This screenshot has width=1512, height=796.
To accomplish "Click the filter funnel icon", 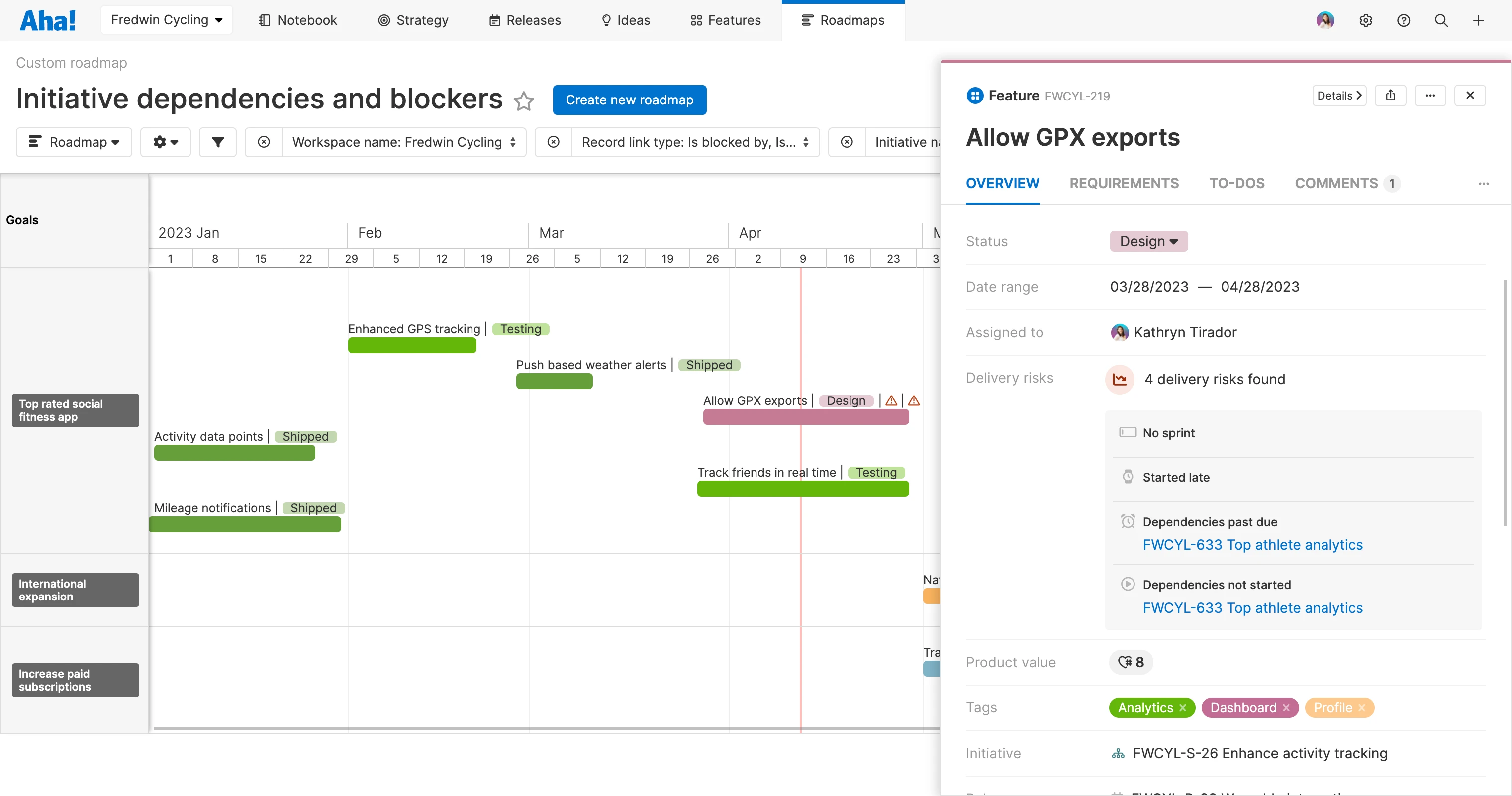I will 217,142.
